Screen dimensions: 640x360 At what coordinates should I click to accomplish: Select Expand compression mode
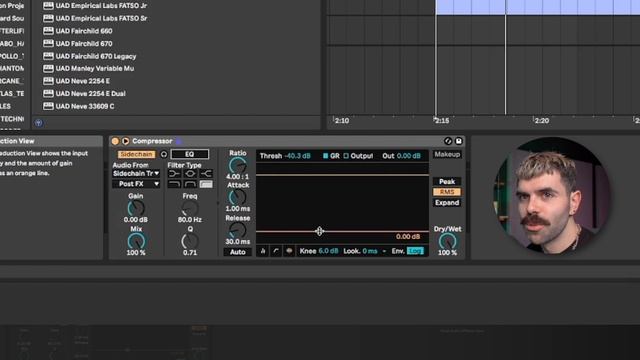(447, 203)
